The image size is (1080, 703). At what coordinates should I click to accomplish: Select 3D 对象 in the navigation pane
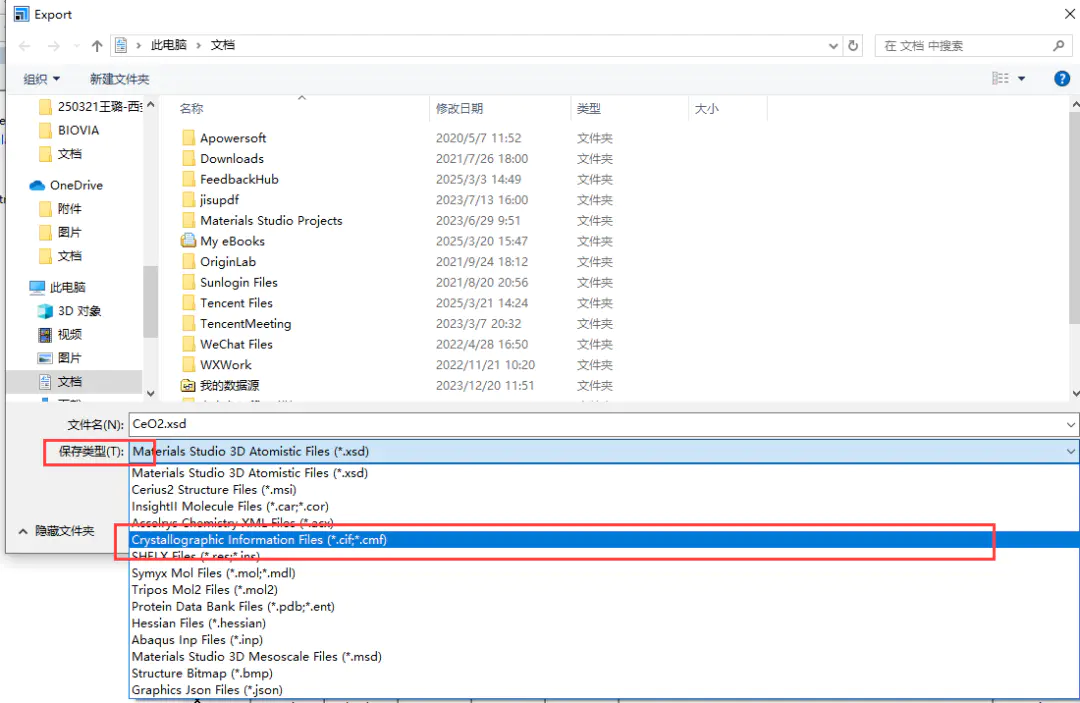point(70,311)
